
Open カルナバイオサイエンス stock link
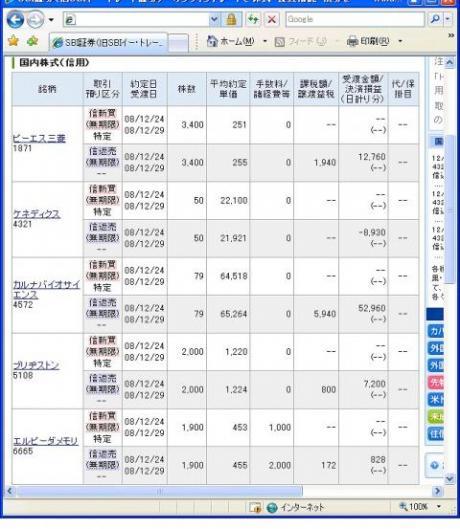click(x=46, y=289)
